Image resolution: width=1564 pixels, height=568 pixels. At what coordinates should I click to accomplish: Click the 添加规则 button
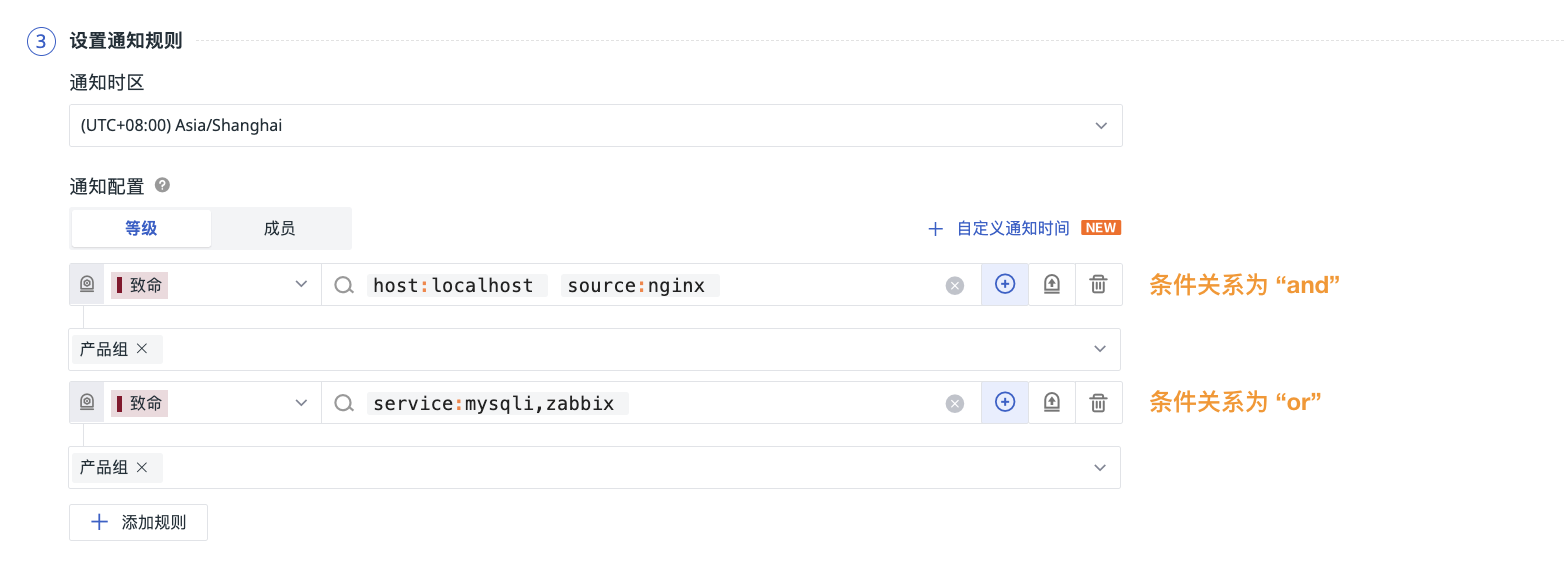click(x=139, y=522)
